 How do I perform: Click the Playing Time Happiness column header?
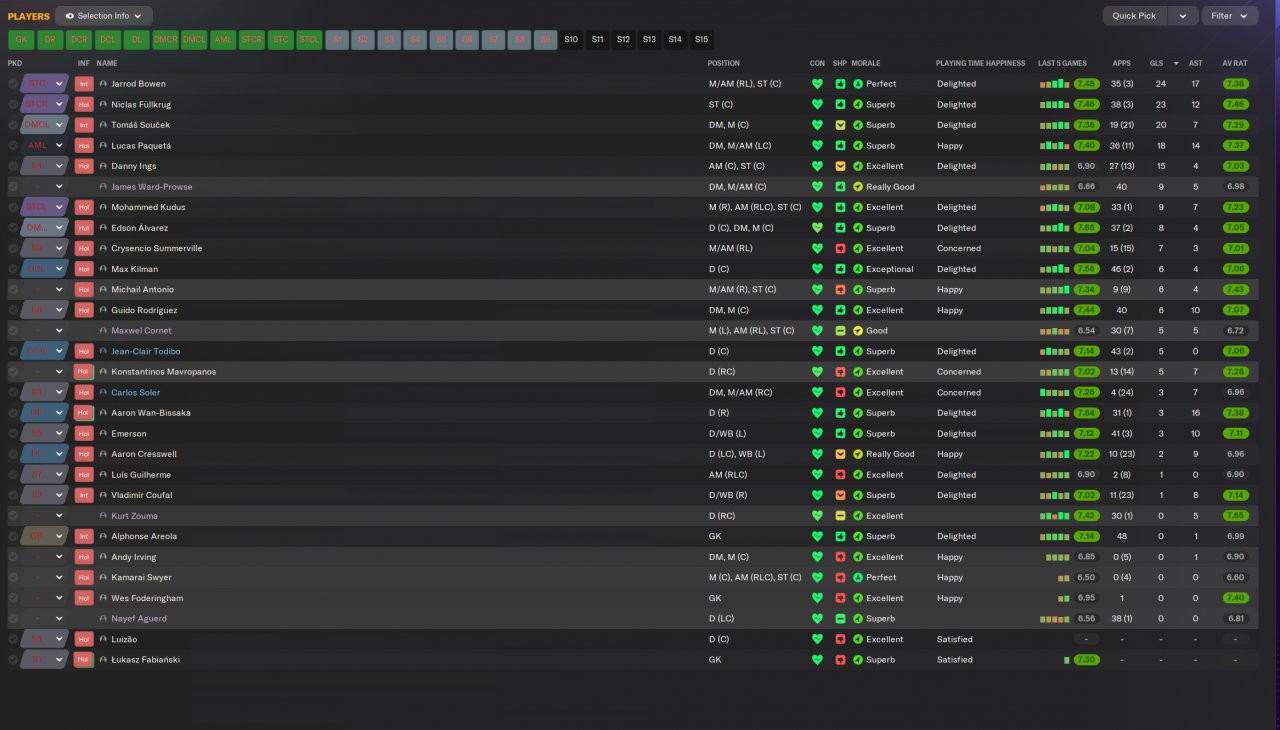[x=980, y=63]
